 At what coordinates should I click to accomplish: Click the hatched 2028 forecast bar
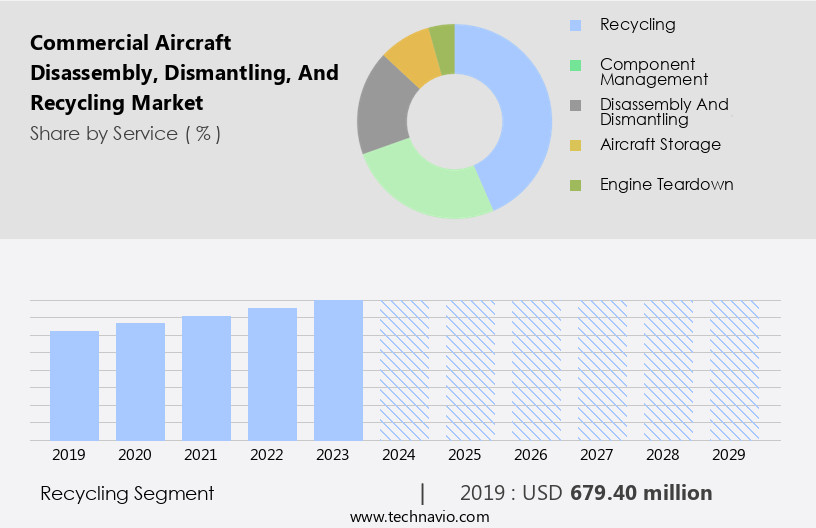[x=669, y=370]
